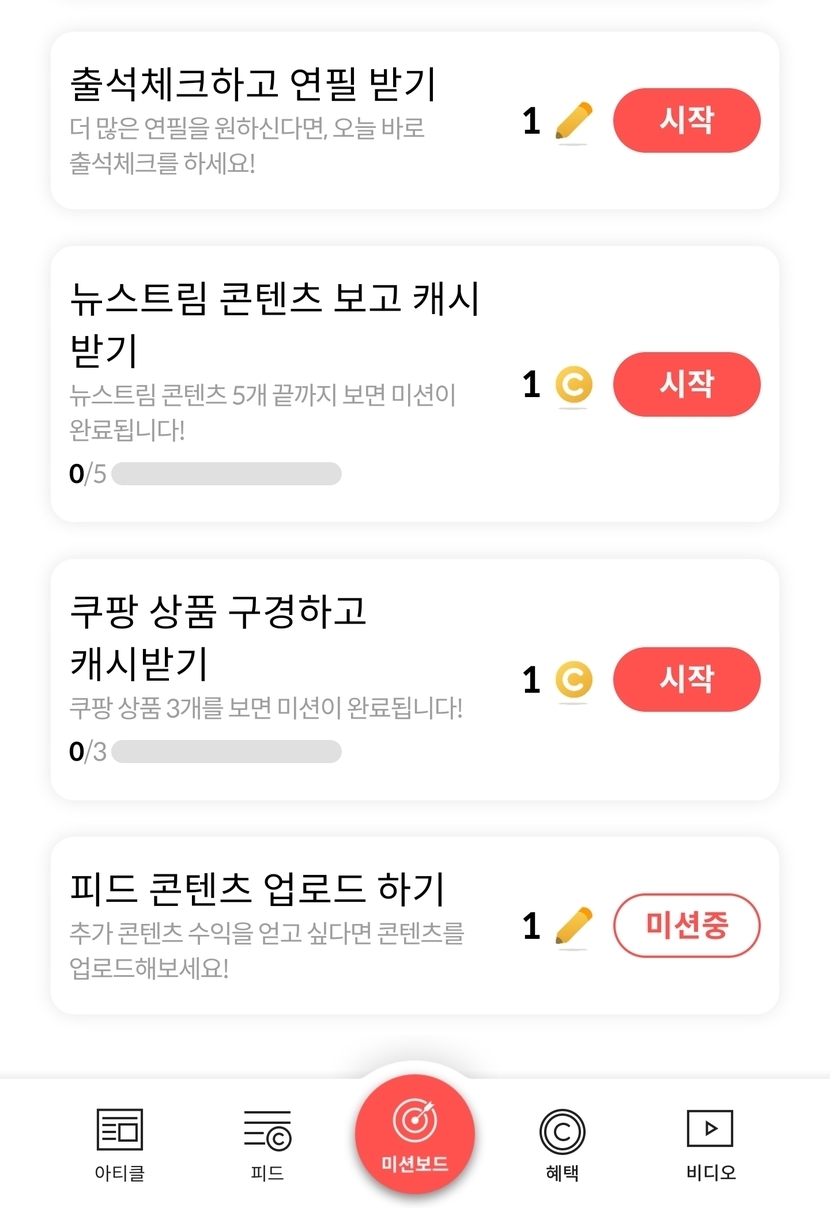Screen dimensions: 830x1208
Task: Tap gold coin icon for 뉴스트림 mission
Action: (x=573, y=385)
